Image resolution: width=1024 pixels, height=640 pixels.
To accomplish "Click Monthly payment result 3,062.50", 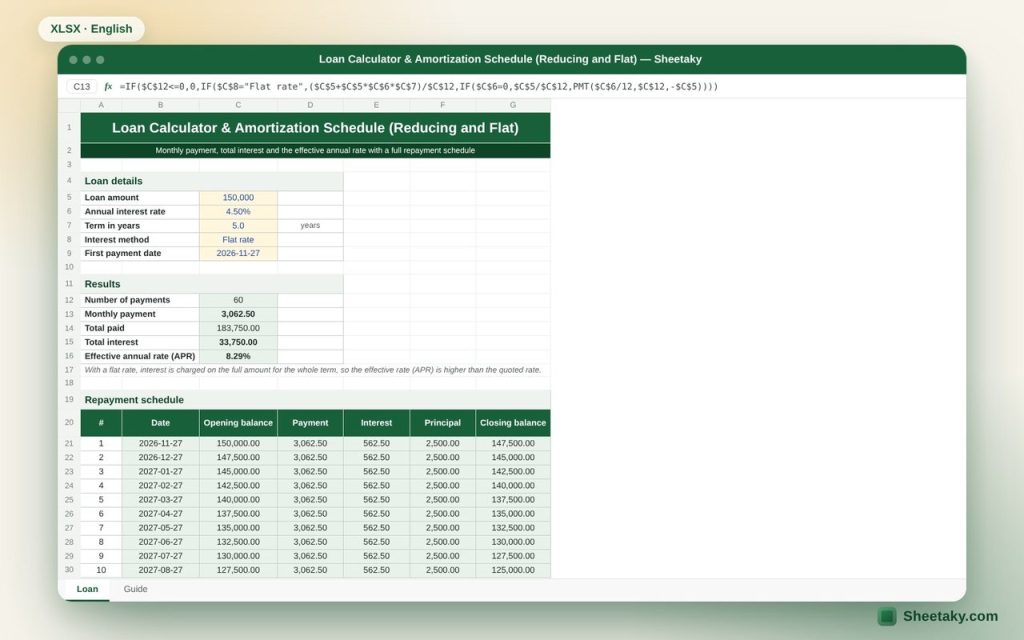I will 238,314.
